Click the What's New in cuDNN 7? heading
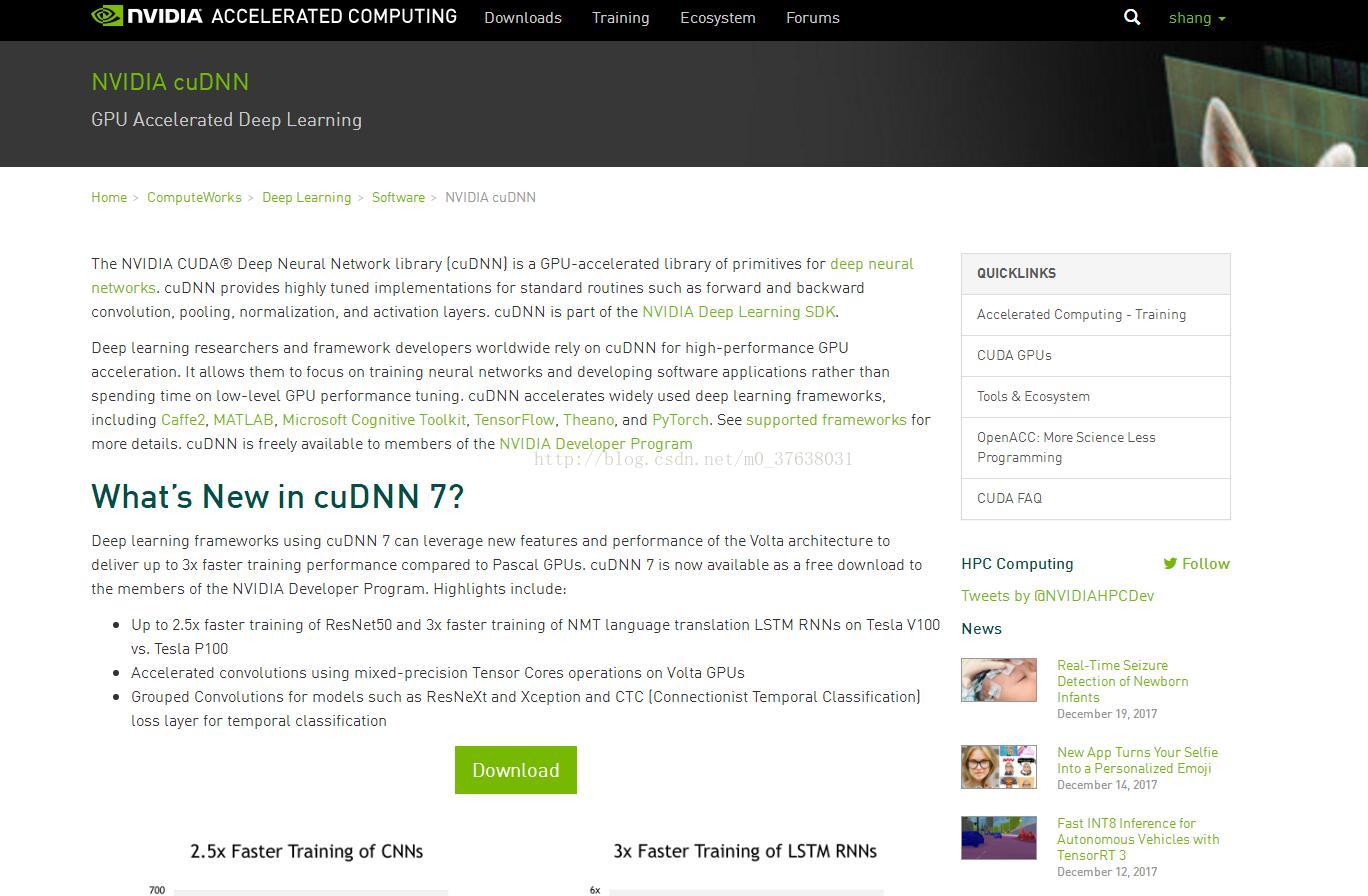This screenshot has height=896, width=1368. (278, 496)
